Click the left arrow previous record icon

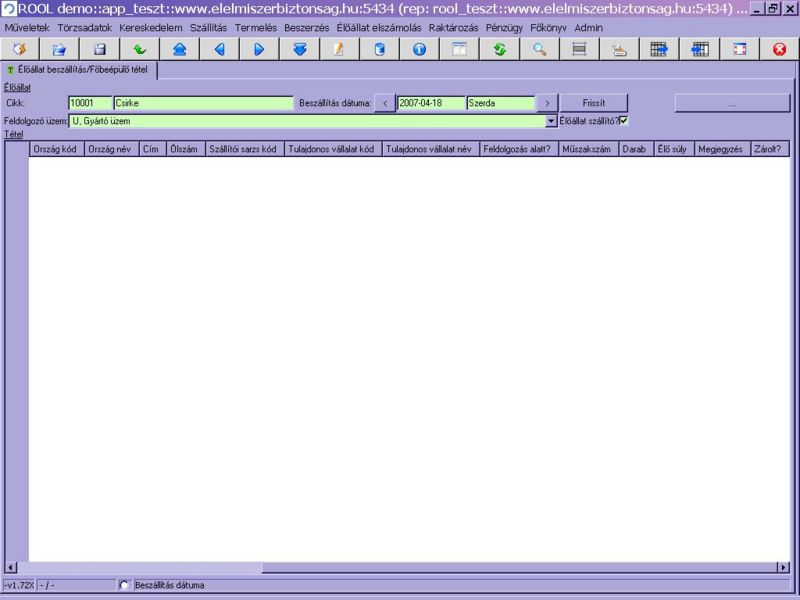pos(219,49)
